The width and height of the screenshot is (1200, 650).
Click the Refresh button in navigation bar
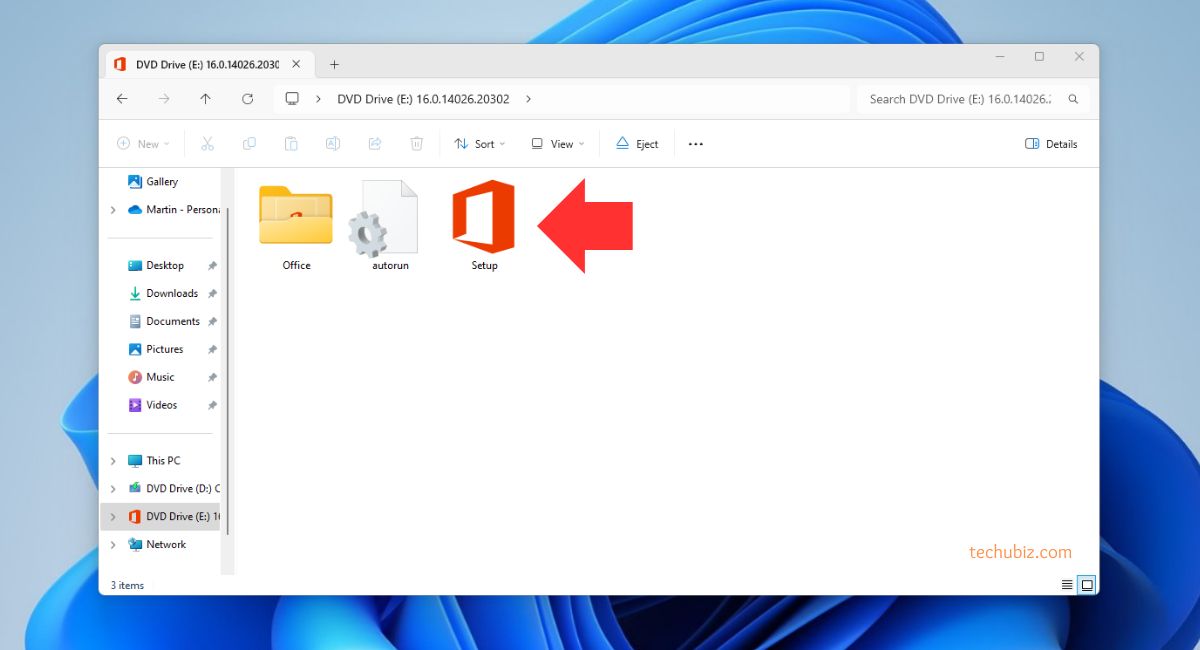click(x=248, y=99)
